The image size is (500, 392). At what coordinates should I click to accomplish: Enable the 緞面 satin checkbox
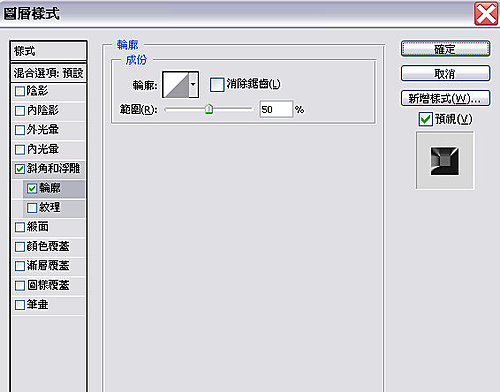pyautogui.click(x=20, y=227)
